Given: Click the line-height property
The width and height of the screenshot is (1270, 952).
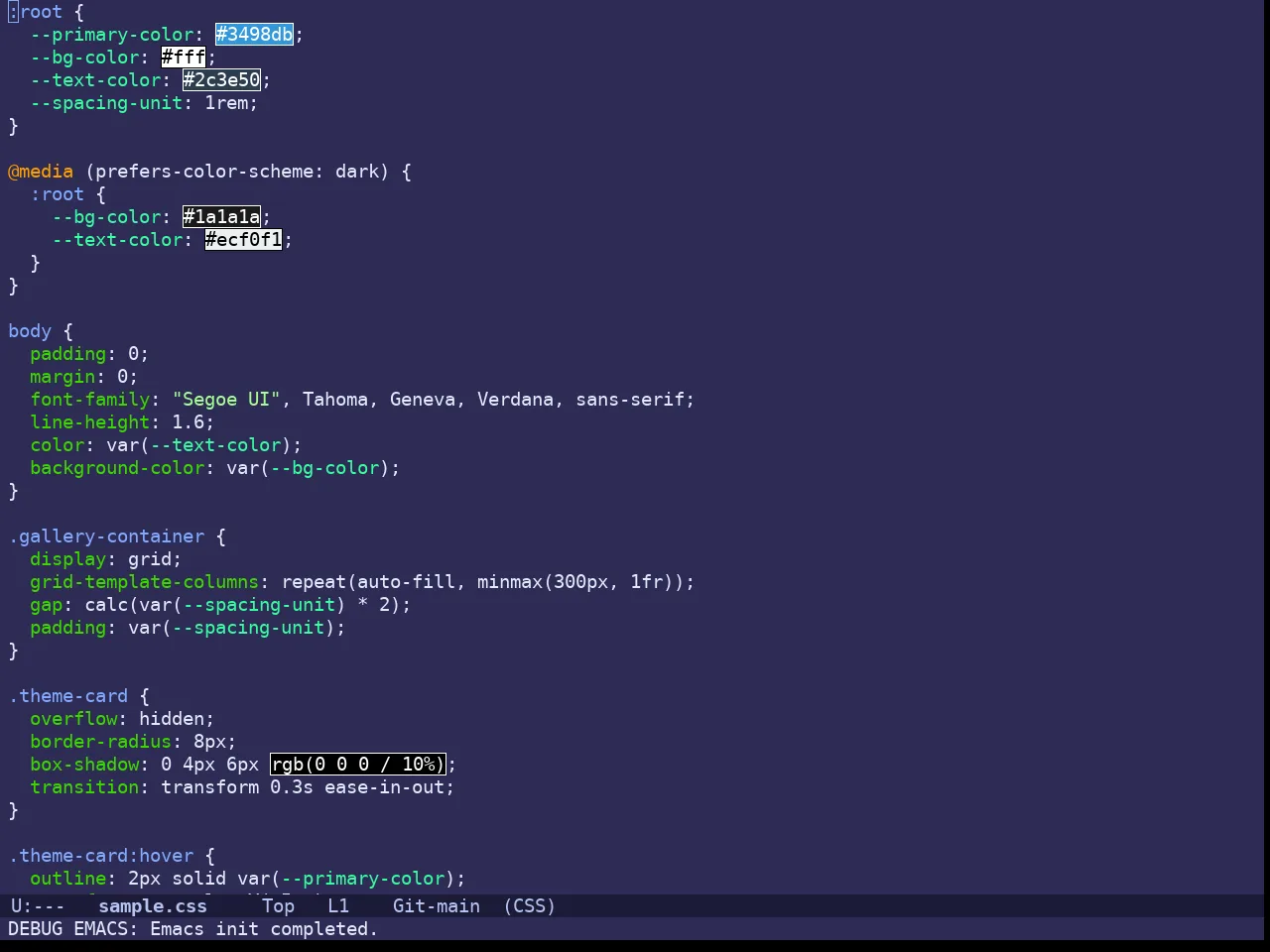Looking at the screenshot, I should coord(90,422).
